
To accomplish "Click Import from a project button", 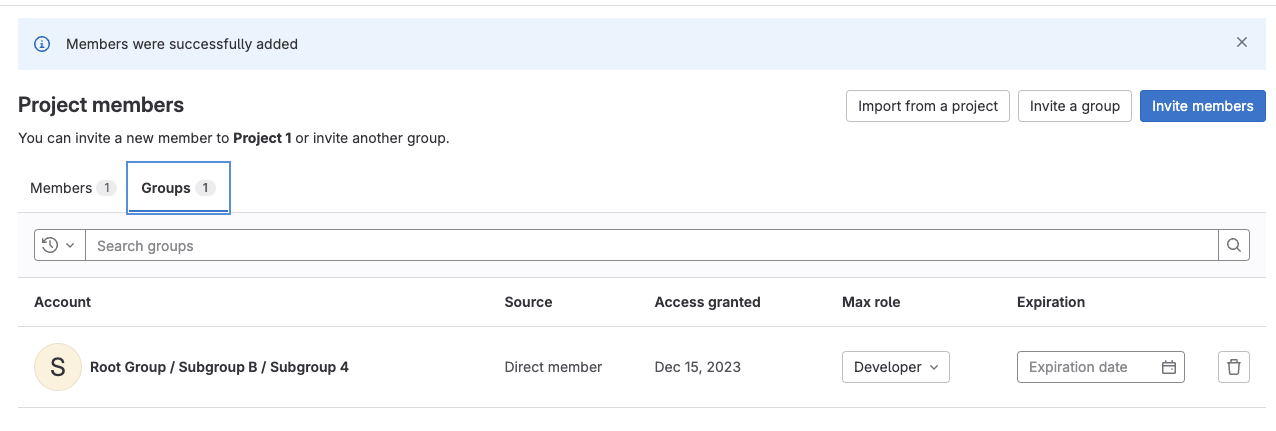I will click(x=927, y=106).
